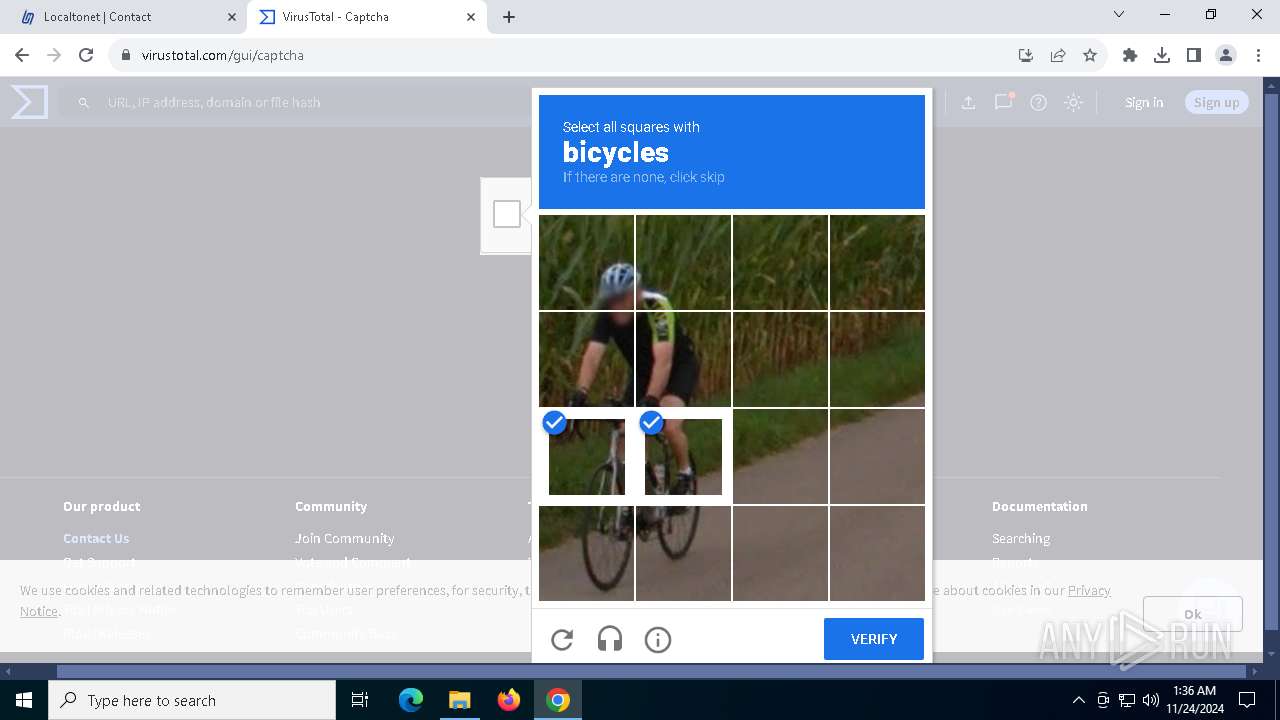Open Windows Task View
The image size is (1280, 720).
360,700
